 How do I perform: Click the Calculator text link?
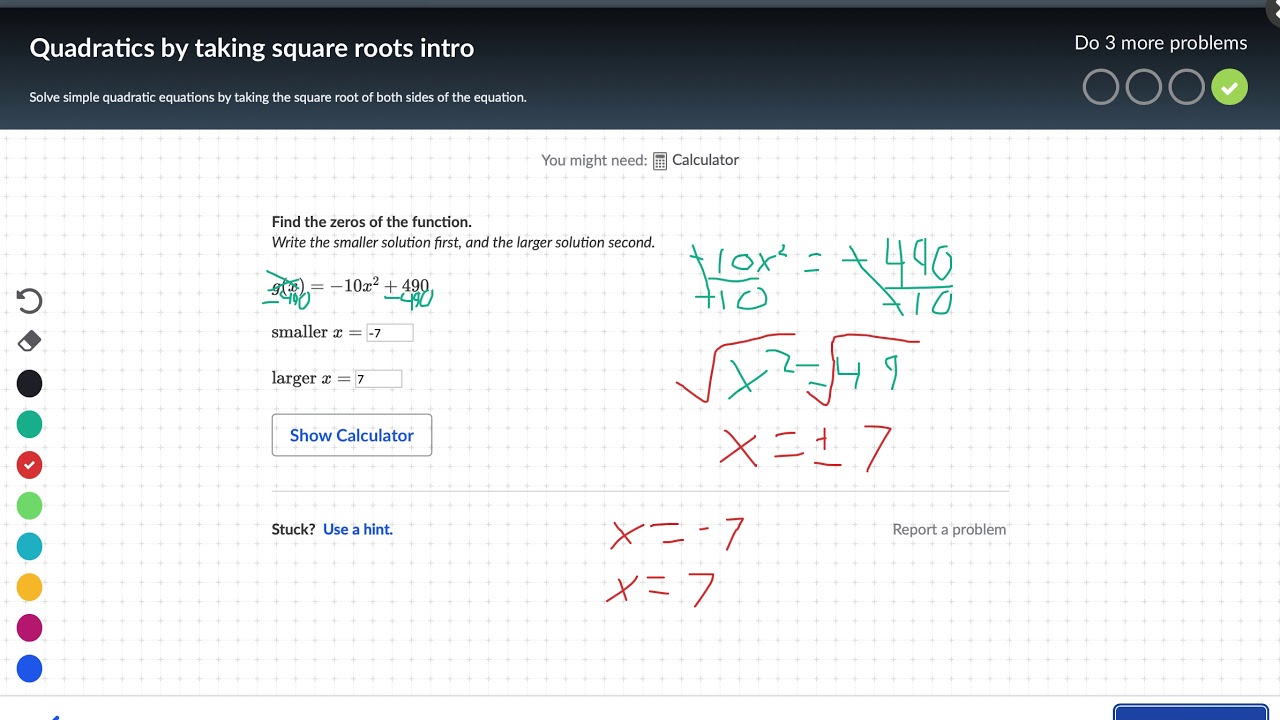click(705, 160)
